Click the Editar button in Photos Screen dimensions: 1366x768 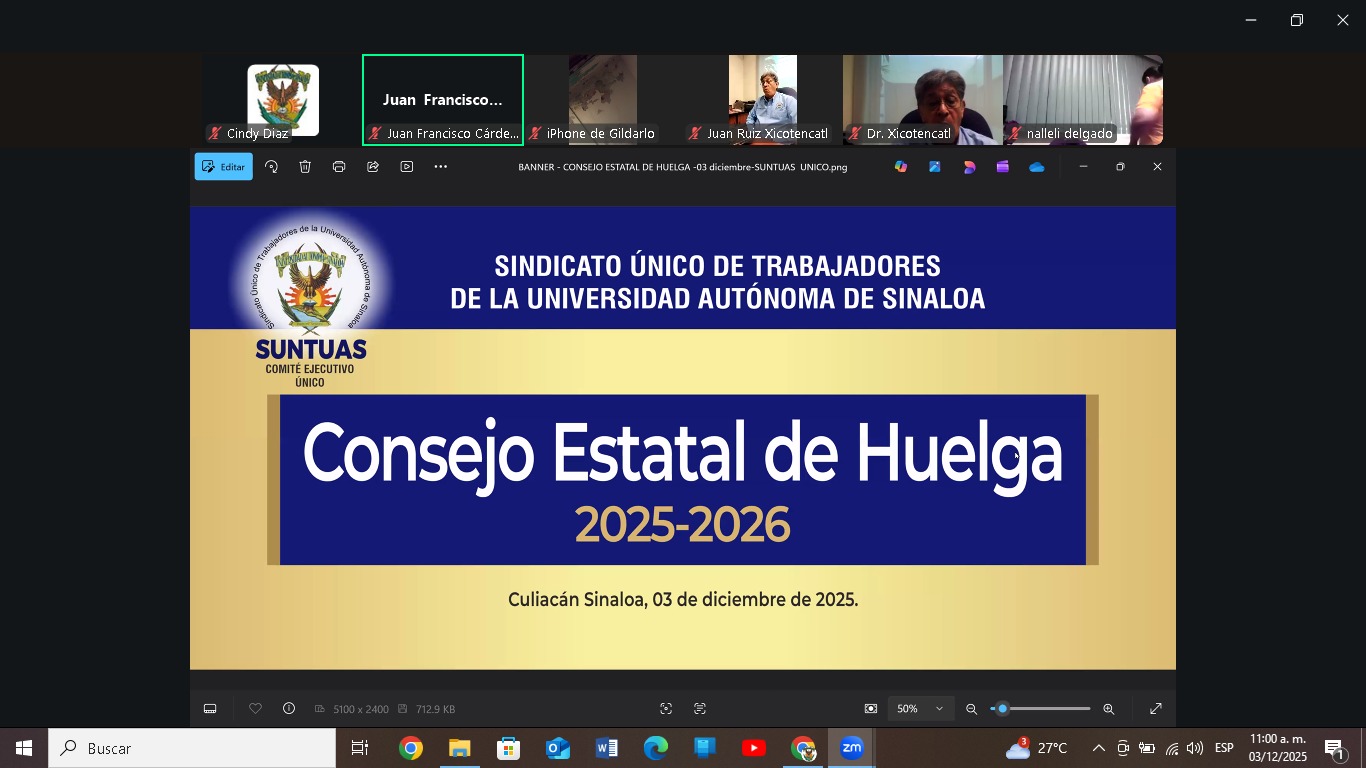tap(223, 167)
